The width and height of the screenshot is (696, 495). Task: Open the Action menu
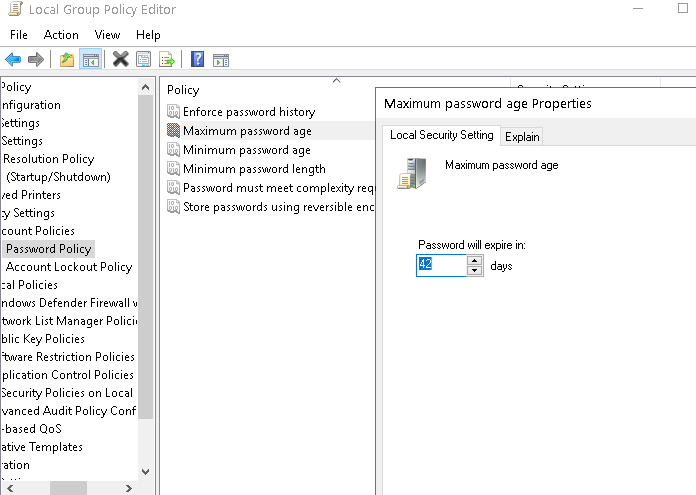coord(61,35)
